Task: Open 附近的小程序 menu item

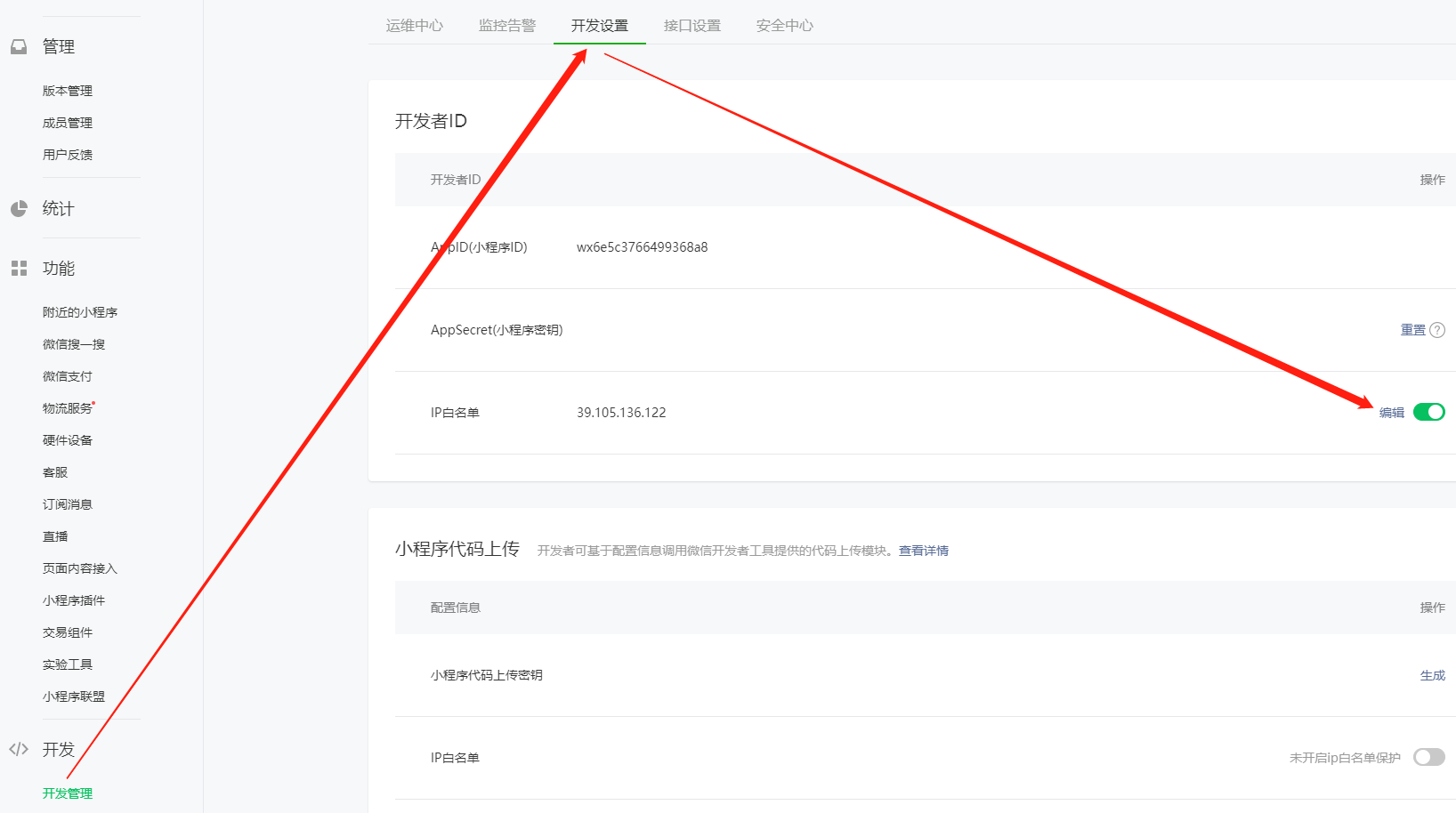Action: pyautogui.click(x=80, y=312)
